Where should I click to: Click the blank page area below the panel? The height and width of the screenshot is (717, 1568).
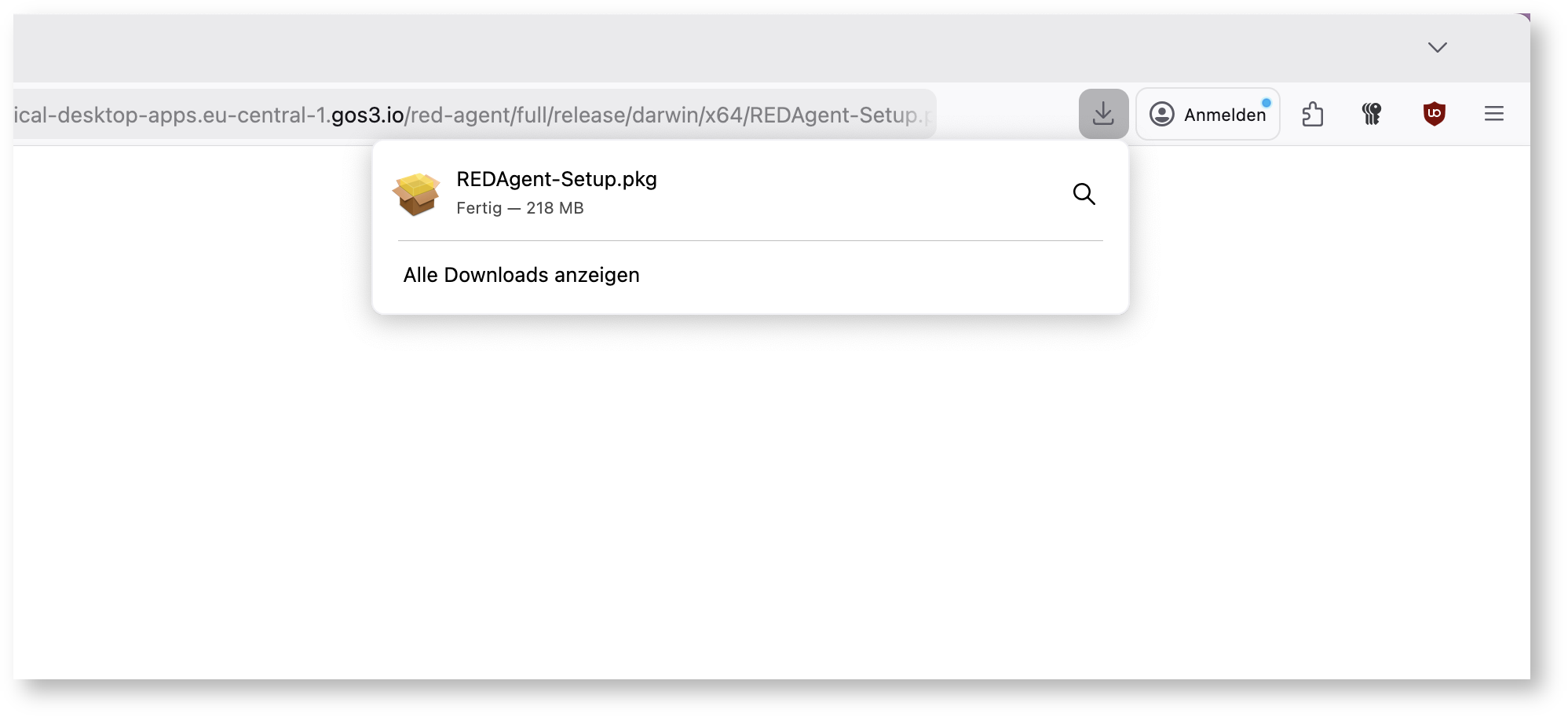[769, 503]
